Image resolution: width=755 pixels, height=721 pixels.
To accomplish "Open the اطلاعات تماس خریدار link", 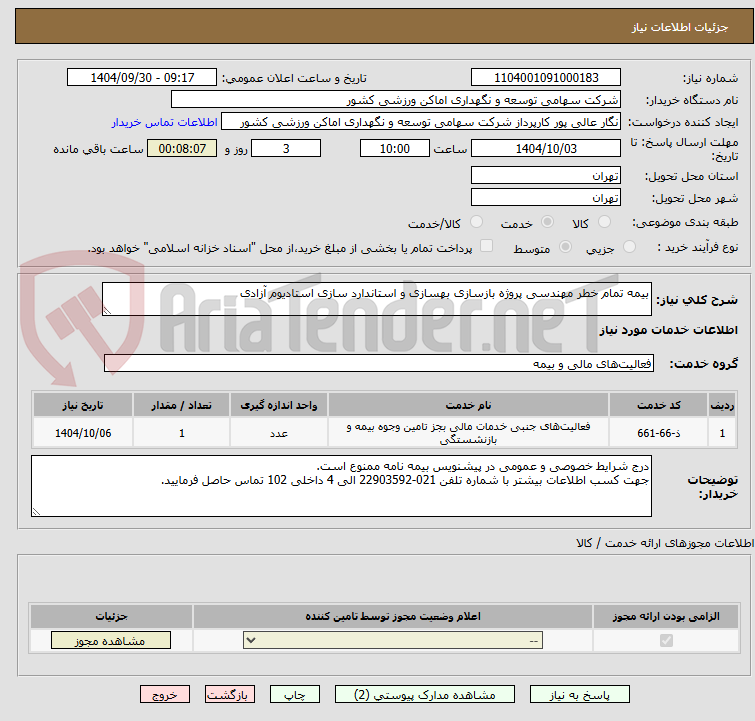I will point(165,122).
